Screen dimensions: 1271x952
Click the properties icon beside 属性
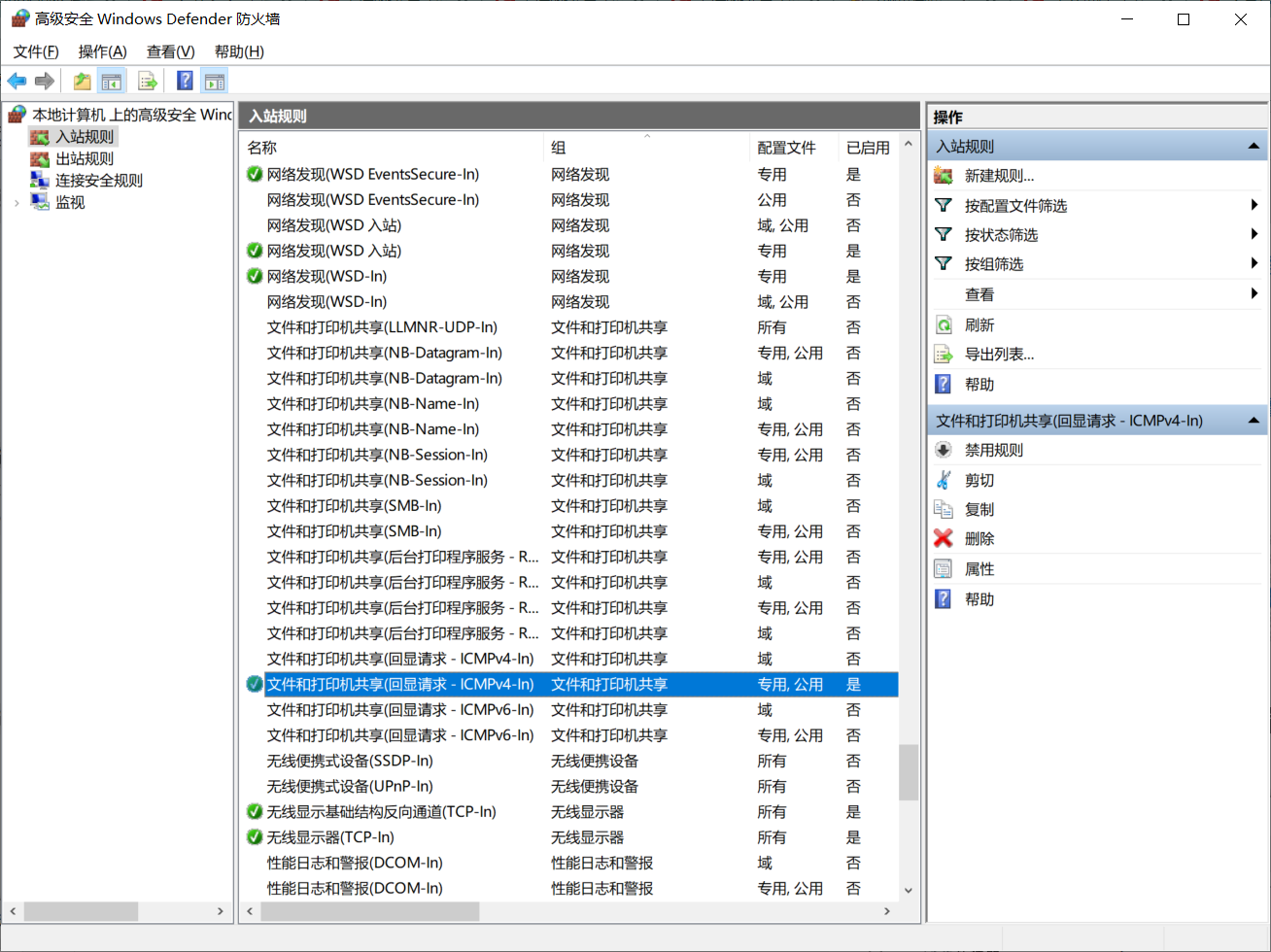944,569
